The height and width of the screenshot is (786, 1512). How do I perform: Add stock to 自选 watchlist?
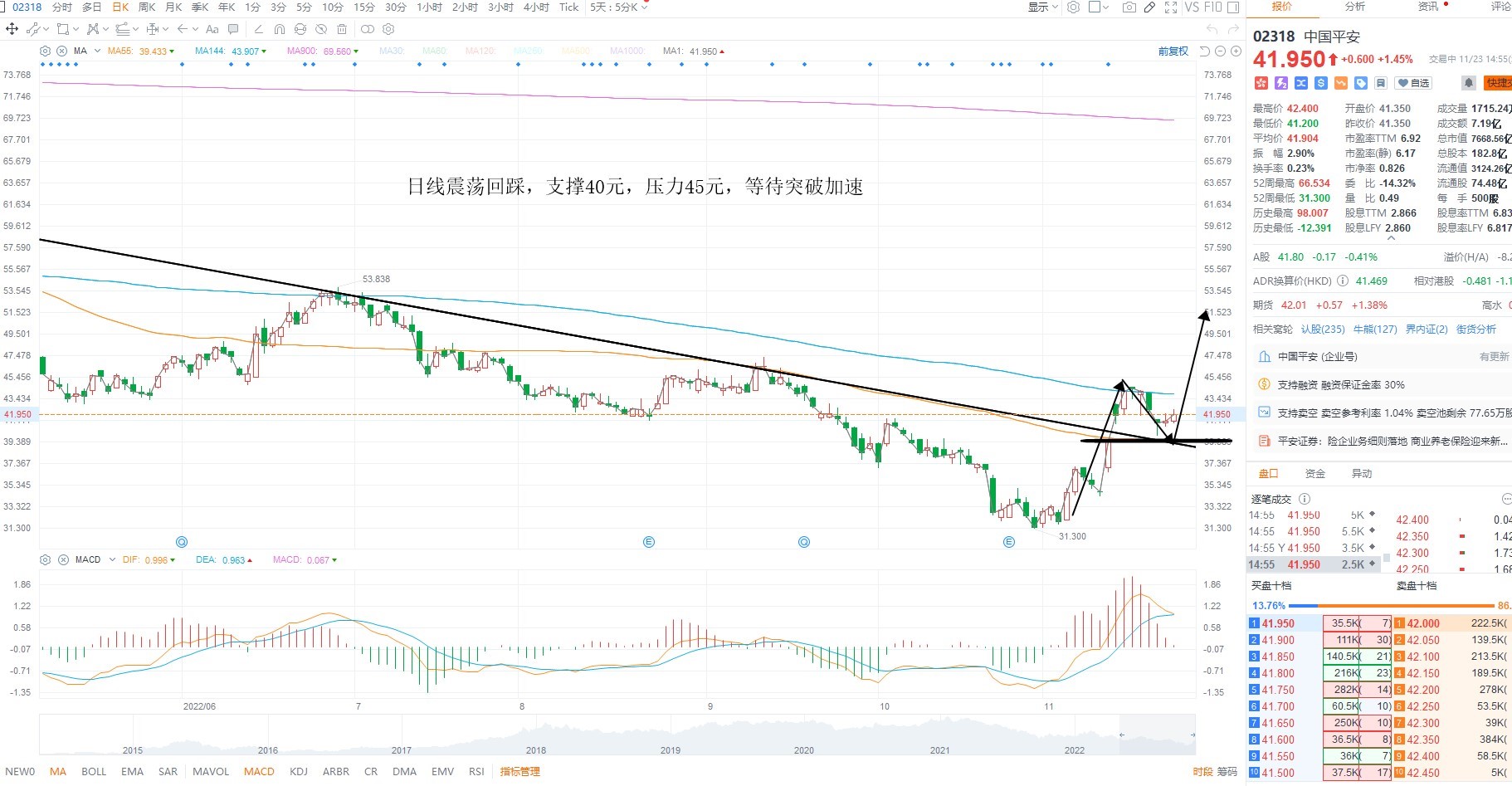1414,83
